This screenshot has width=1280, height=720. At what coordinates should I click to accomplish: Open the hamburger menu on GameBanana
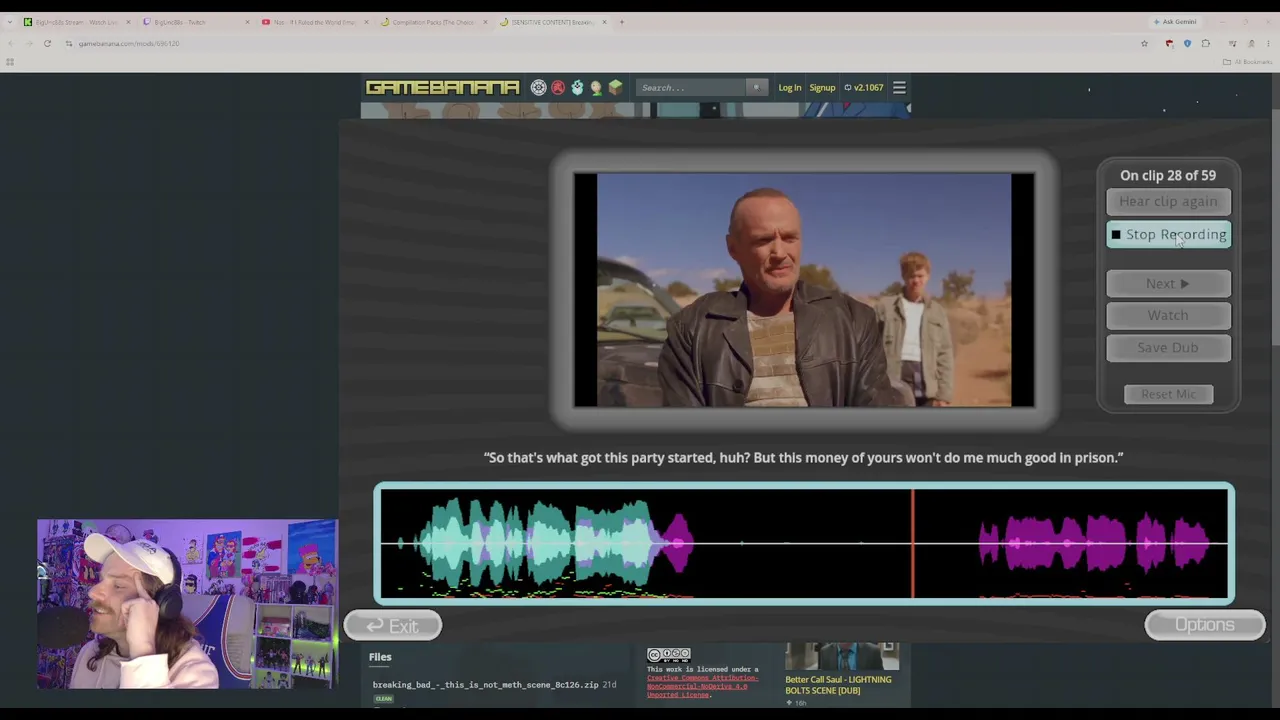899,88
